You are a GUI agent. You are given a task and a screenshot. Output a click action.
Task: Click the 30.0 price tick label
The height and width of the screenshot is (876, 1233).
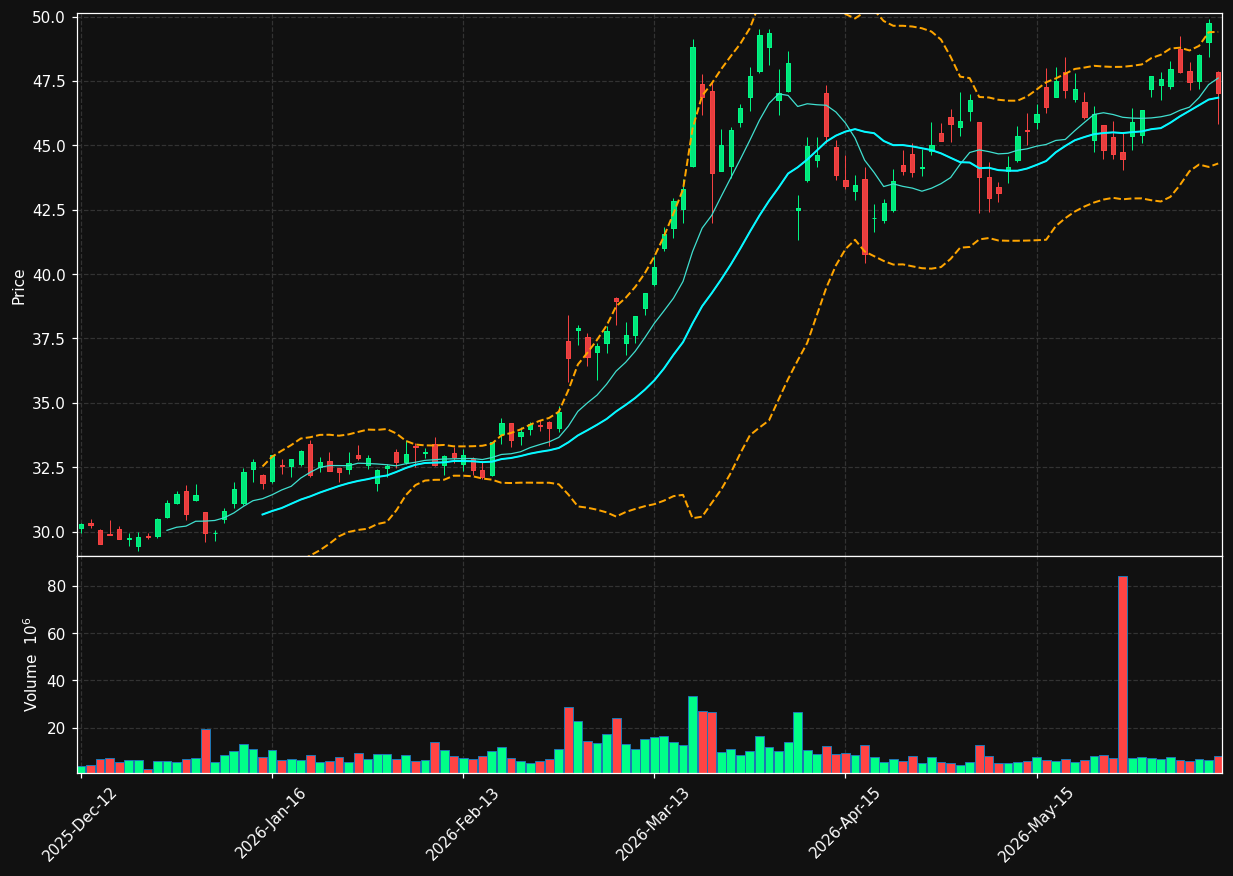click(49, 533)
